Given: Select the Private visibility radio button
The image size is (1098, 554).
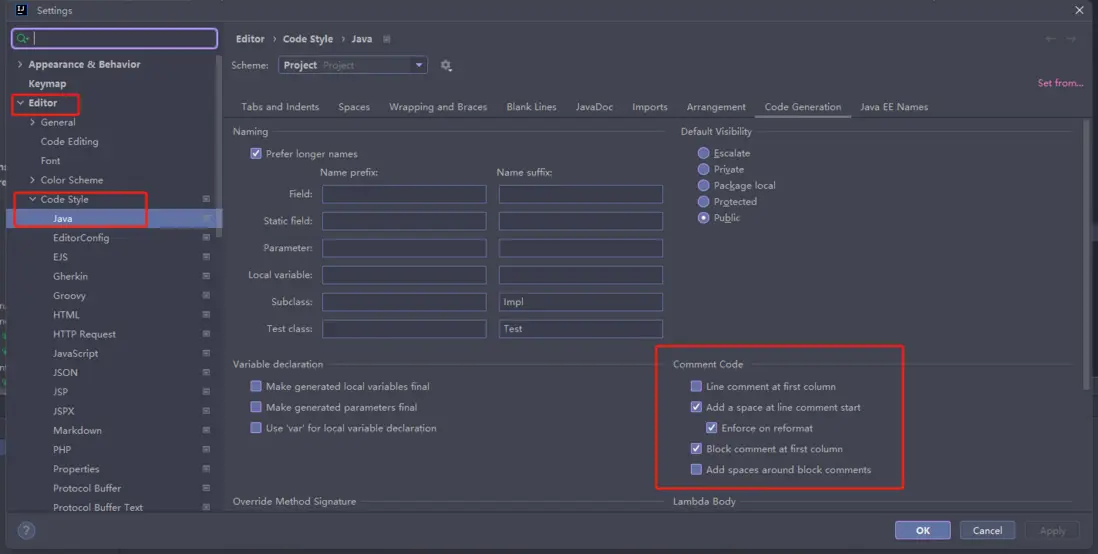Looking at the screenshot, I should click(x=704, y=170).
